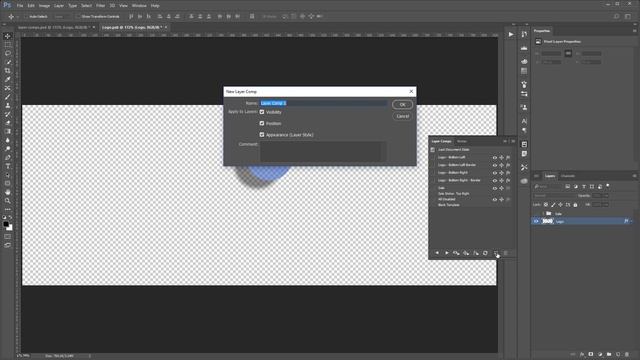The image size is (640, 360).
Task: Switch to the Channels tab
Action: click(568, 176)
